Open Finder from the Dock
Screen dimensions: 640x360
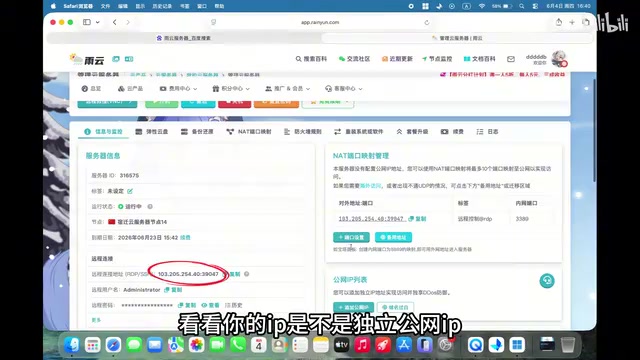(x=72, y=345)
